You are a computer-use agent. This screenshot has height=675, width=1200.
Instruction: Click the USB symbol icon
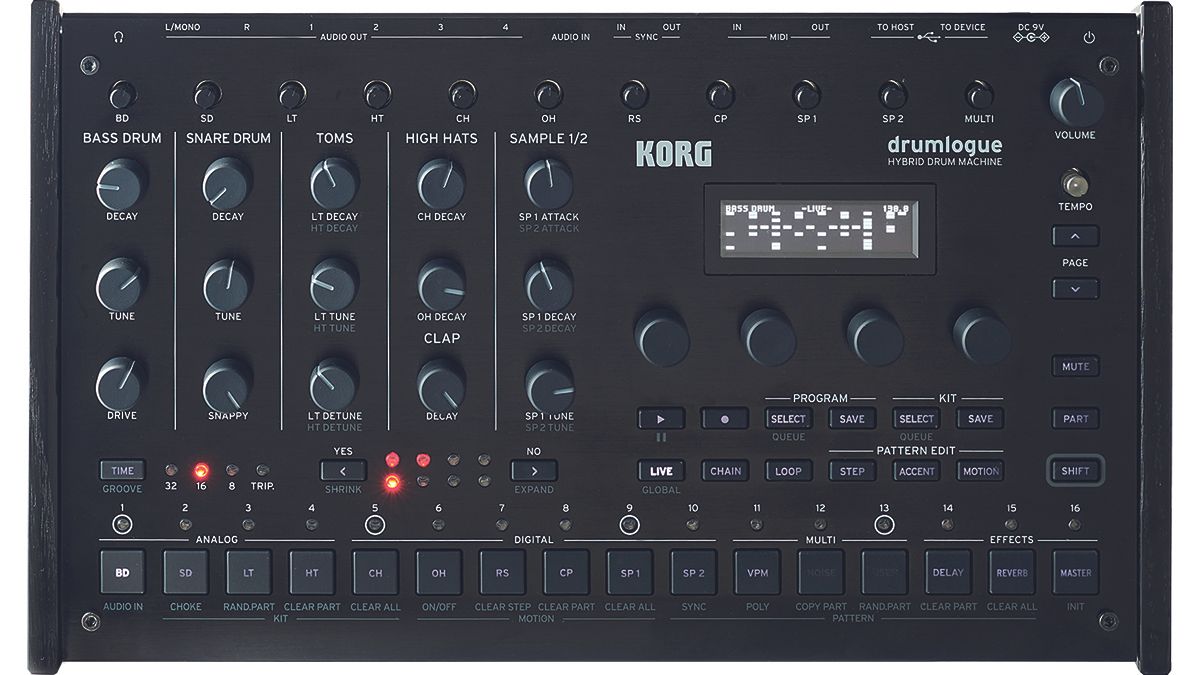931,38
